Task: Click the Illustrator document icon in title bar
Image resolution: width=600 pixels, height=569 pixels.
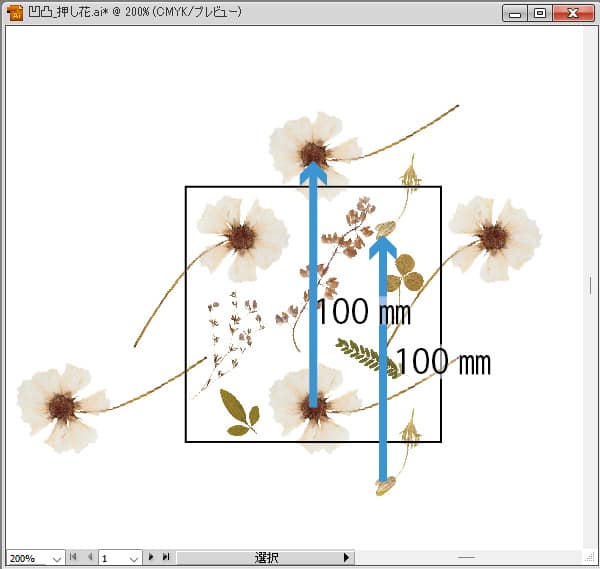Action: 14,13
